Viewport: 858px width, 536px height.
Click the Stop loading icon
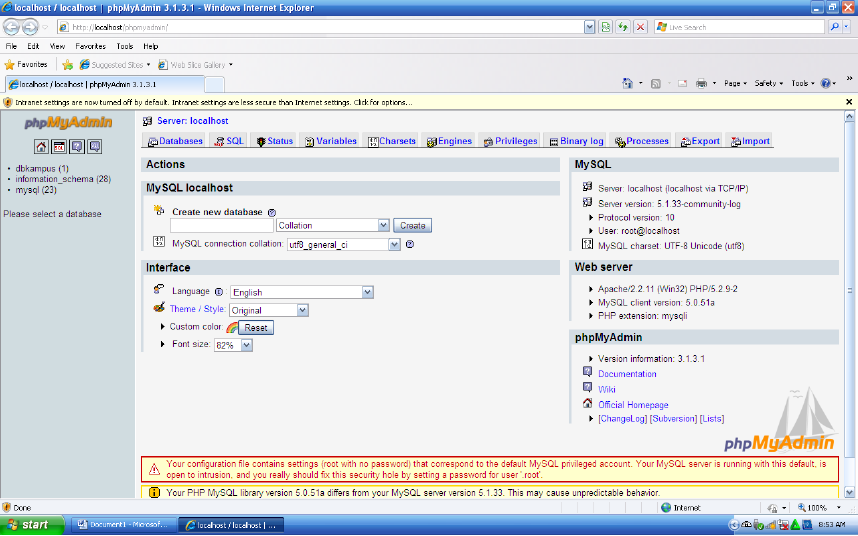[x=641, y=26]
